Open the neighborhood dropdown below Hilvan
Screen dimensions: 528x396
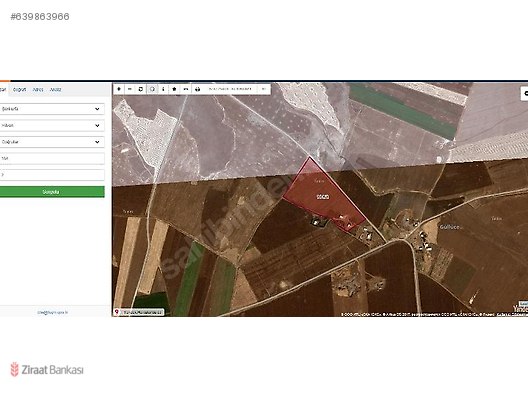tap(52, 142)
